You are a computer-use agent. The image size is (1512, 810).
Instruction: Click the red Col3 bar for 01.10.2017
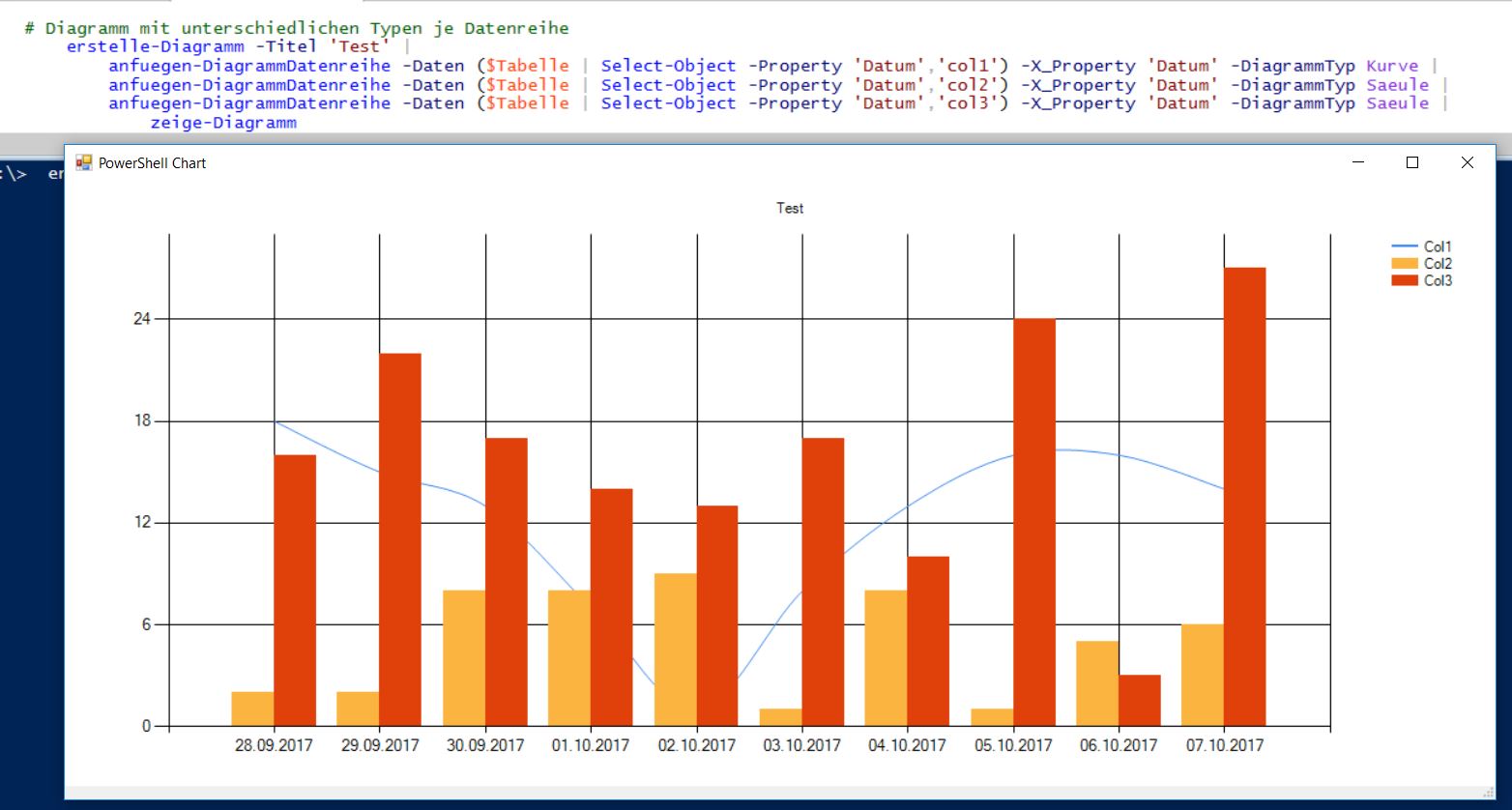point(612,607)
